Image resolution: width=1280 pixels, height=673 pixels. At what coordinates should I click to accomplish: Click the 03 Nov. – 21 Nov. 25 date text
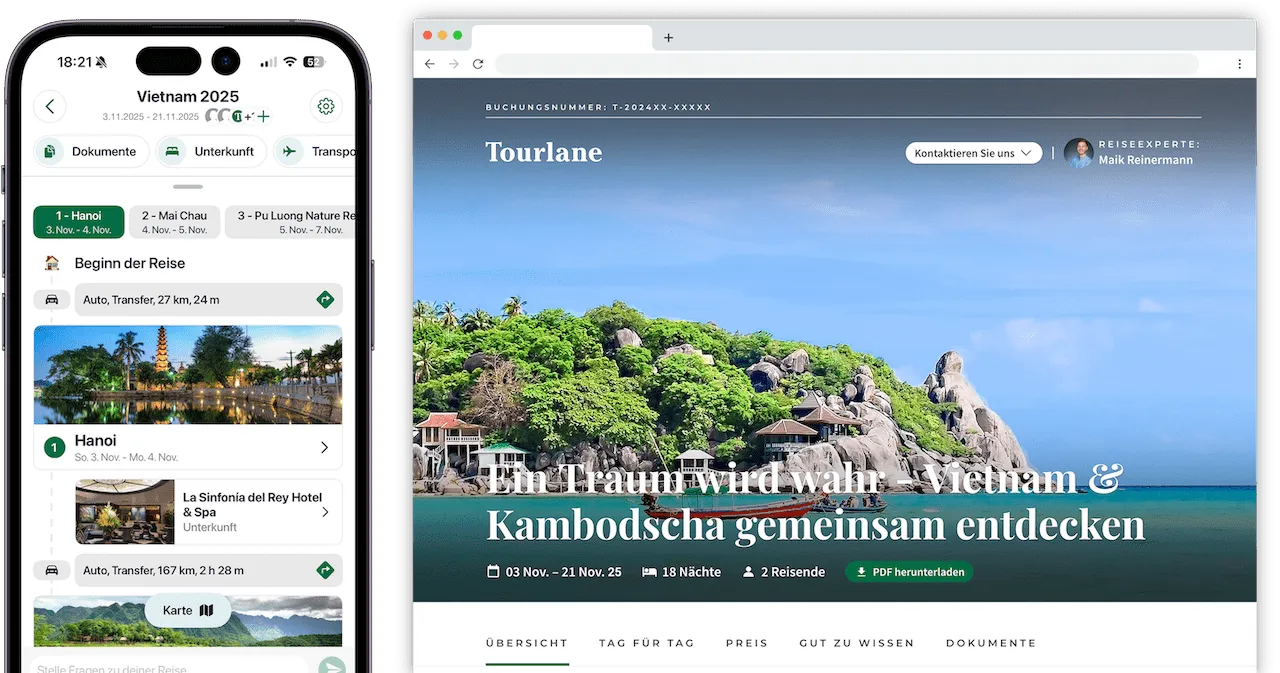pos(563,572)
